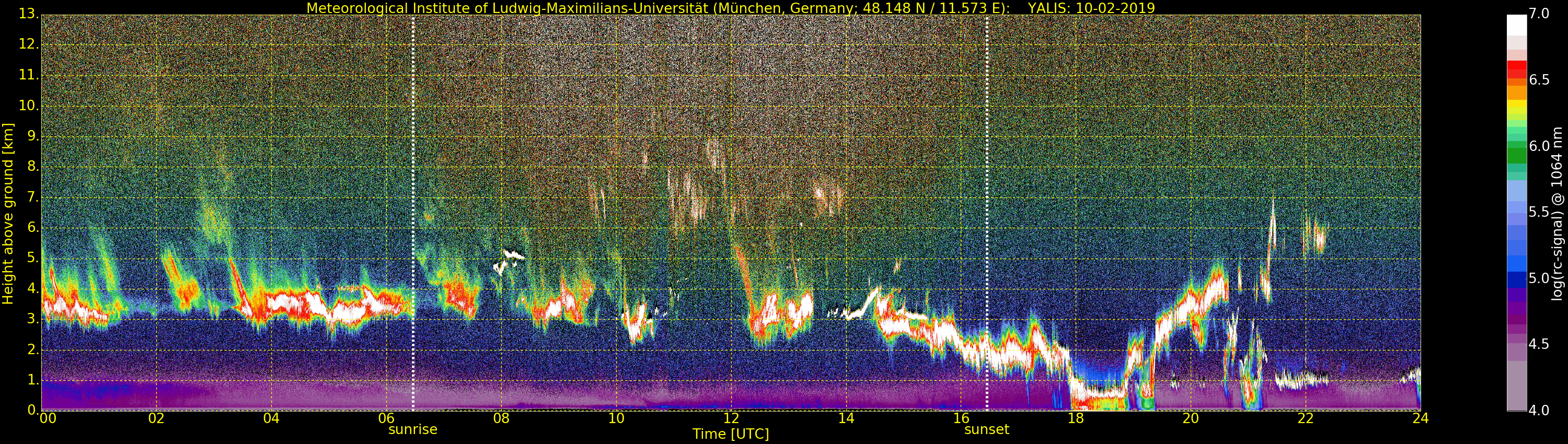Click the '13.' tick on the height axis
The height and width of the screenshot is (444, 1568).
28,14
